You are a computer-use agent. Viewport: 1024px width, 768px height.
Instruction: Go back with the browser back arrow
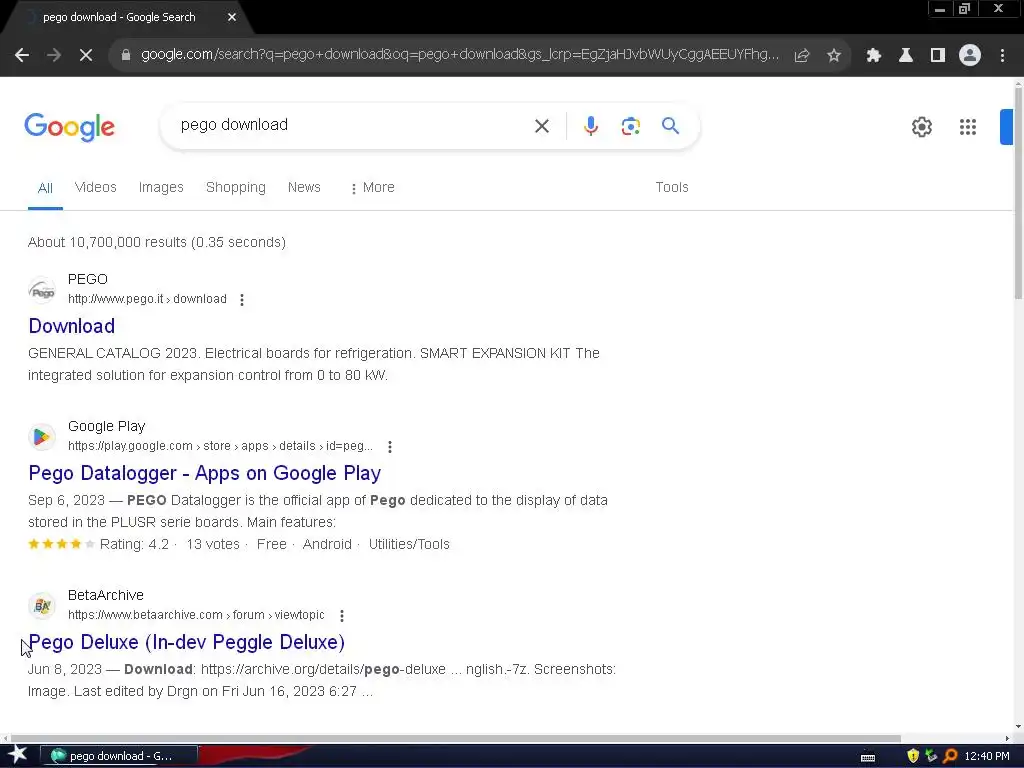click(x=22, y=56)
